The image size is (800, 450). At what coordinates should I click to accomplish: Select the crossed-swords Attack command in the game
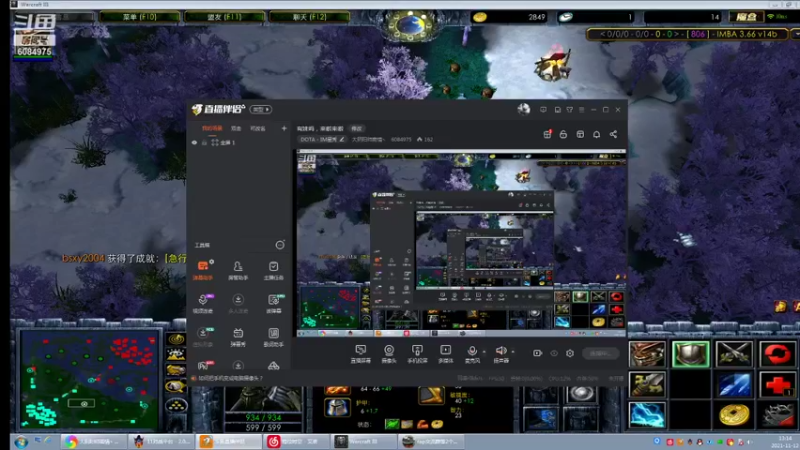734,354
